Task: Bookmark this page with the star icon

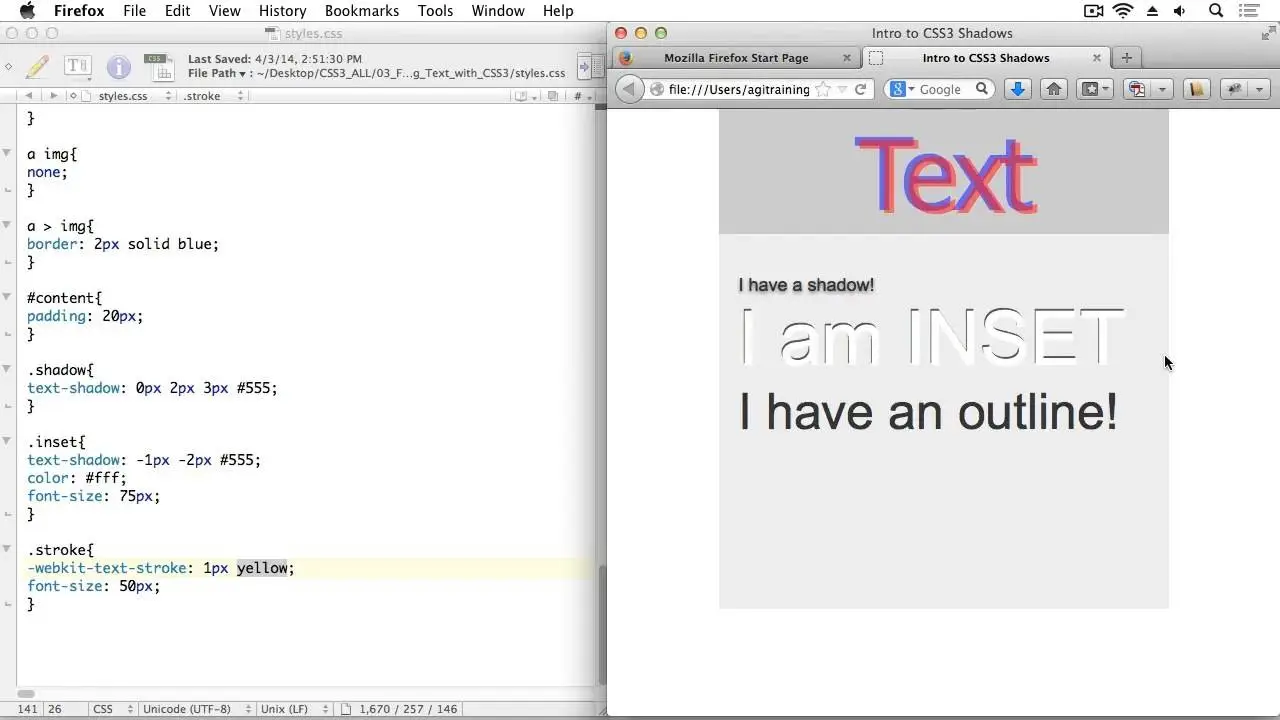Action: (x=822, y=89)
